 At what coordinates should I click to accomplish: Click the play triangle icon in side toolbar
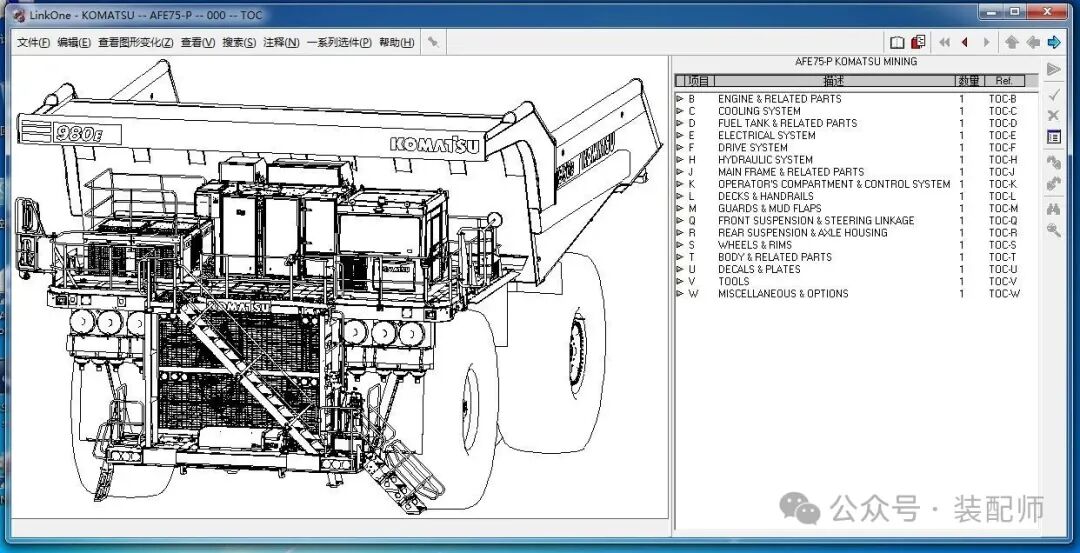coord(1053,69)
